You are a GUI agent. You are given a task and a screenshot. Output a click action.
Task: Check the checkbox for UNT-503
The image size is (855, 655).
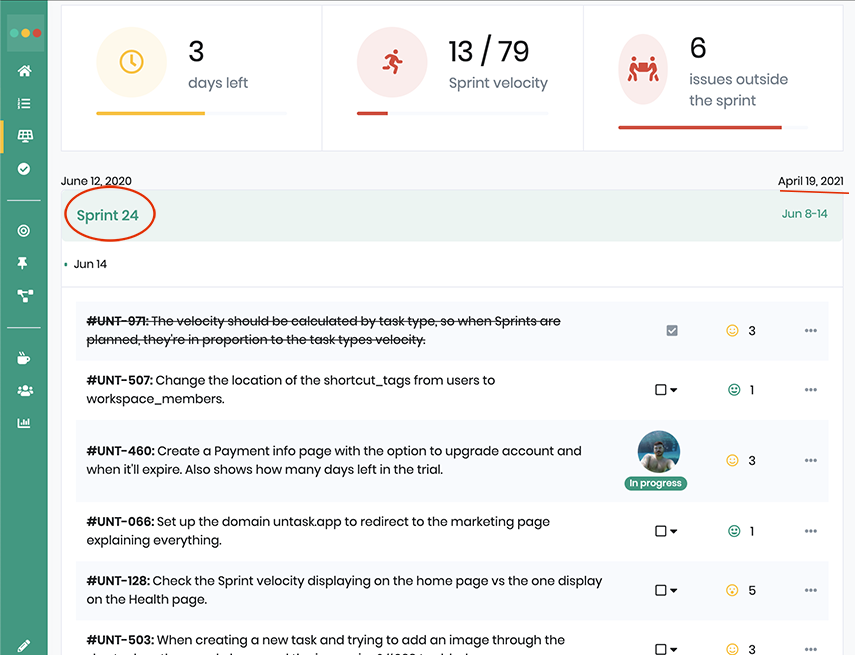(x=660, y=649)
